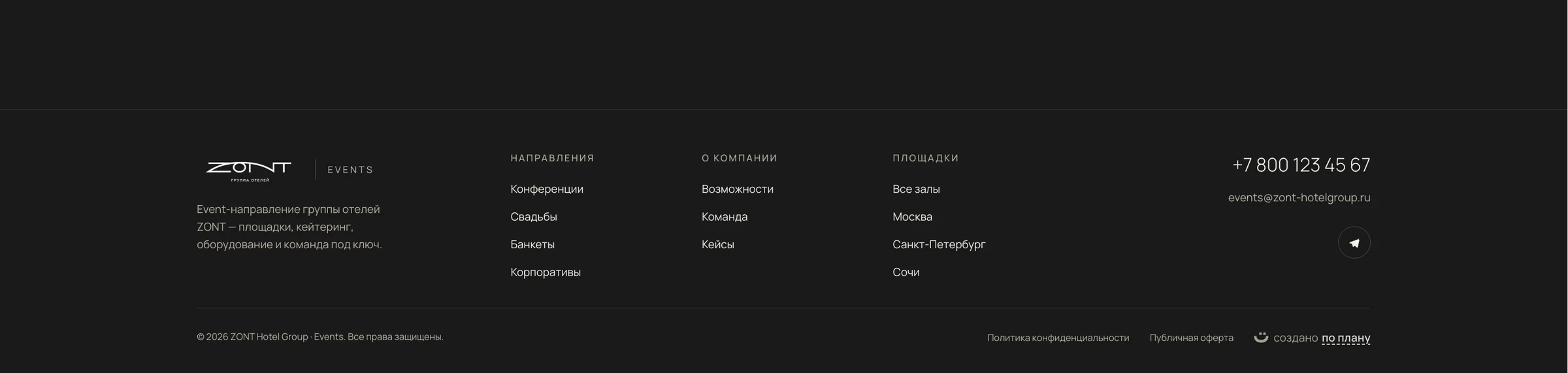1568x373 pixels.
Task: Click the ZONT logo
Action: point(248,170)
